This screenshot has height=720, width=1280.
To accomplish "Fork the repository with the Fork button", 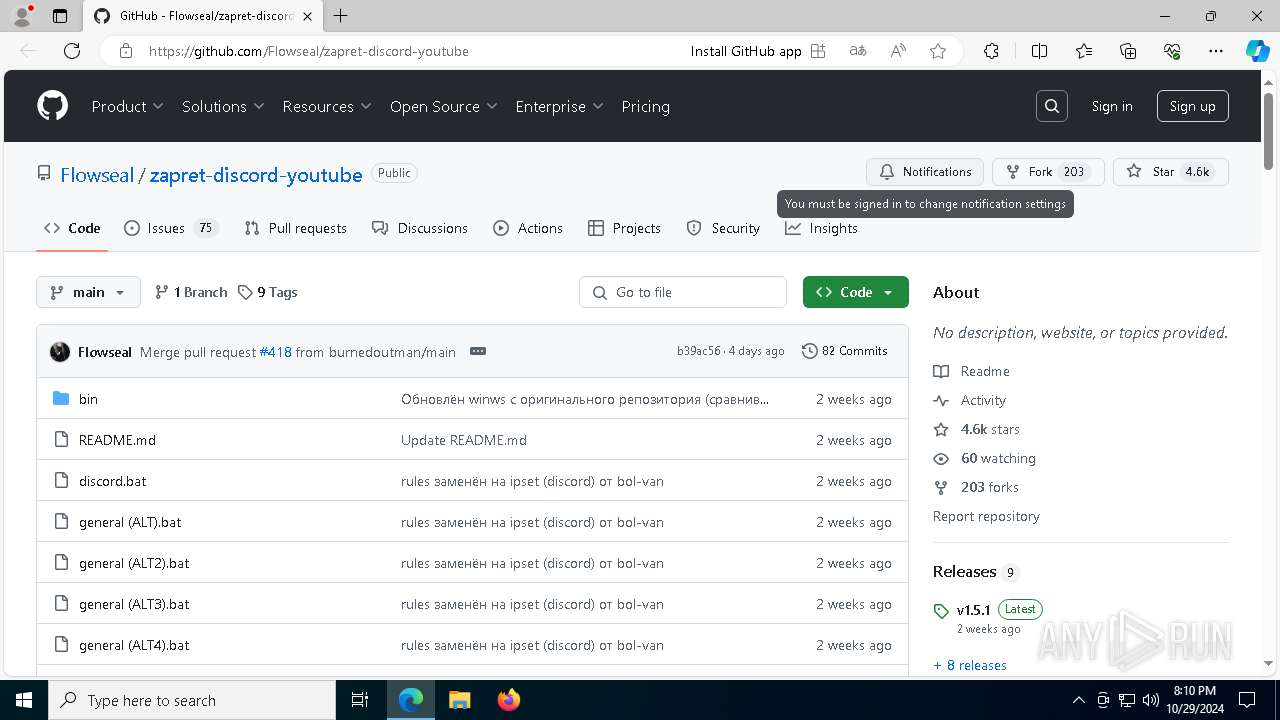I will coord(1047,172).
